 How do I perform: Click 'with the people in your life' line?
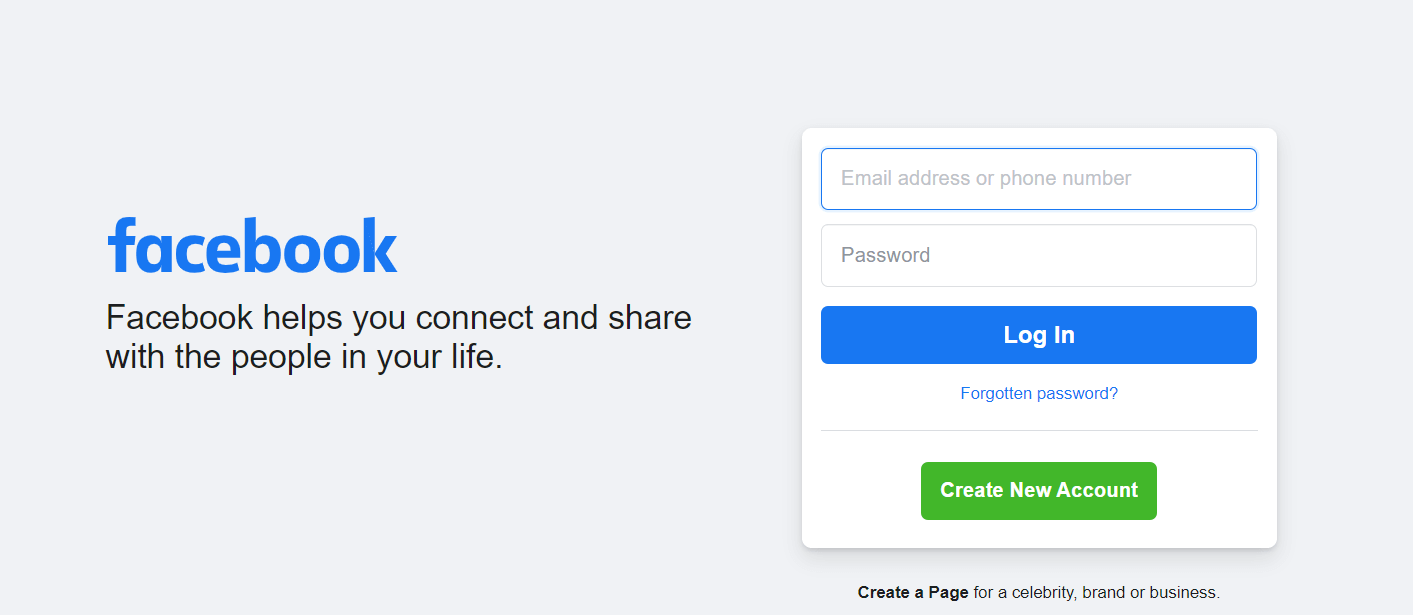click(x=304, y=357)
